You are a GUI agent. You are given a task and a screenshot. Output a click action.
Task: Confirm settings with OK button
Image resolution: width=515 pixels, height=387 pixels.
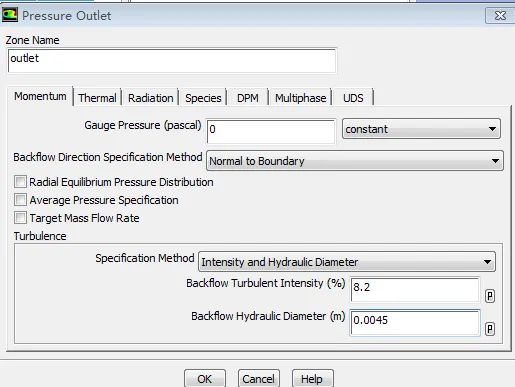205,379
